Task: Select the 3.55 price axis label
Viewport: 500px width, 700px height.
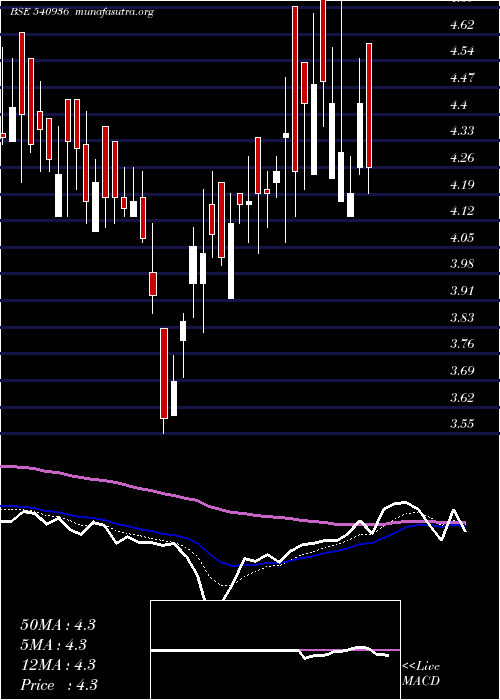Action: pyautogui.click(x=462, y=423)
